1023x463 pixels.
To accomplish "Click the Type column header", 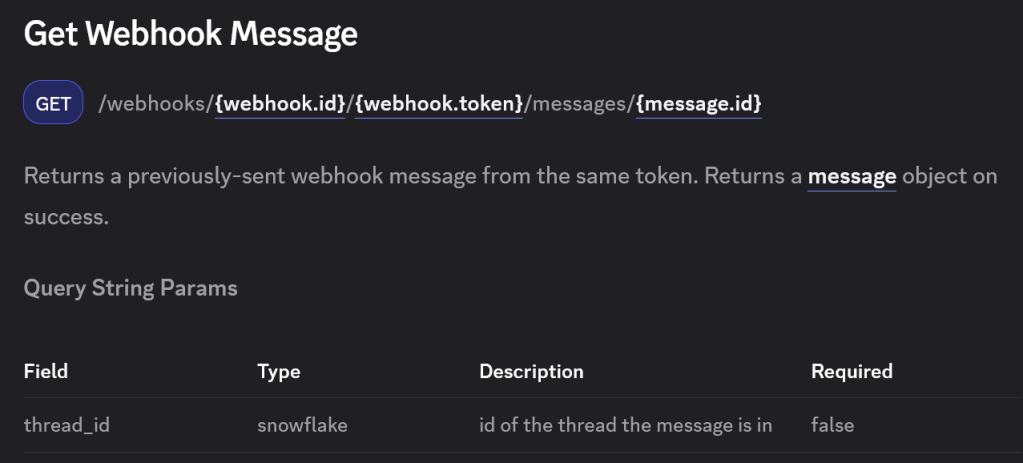I will (279, 371).
